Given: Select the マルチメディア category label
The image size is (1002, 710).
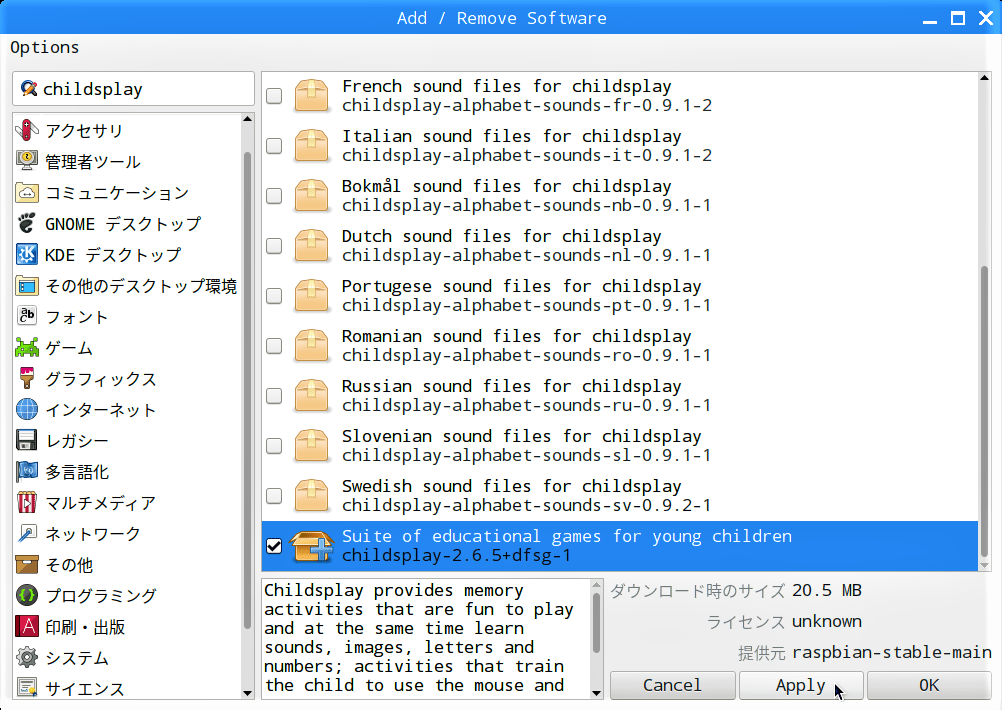Looking at the screenshot, I should pos(100,503).
